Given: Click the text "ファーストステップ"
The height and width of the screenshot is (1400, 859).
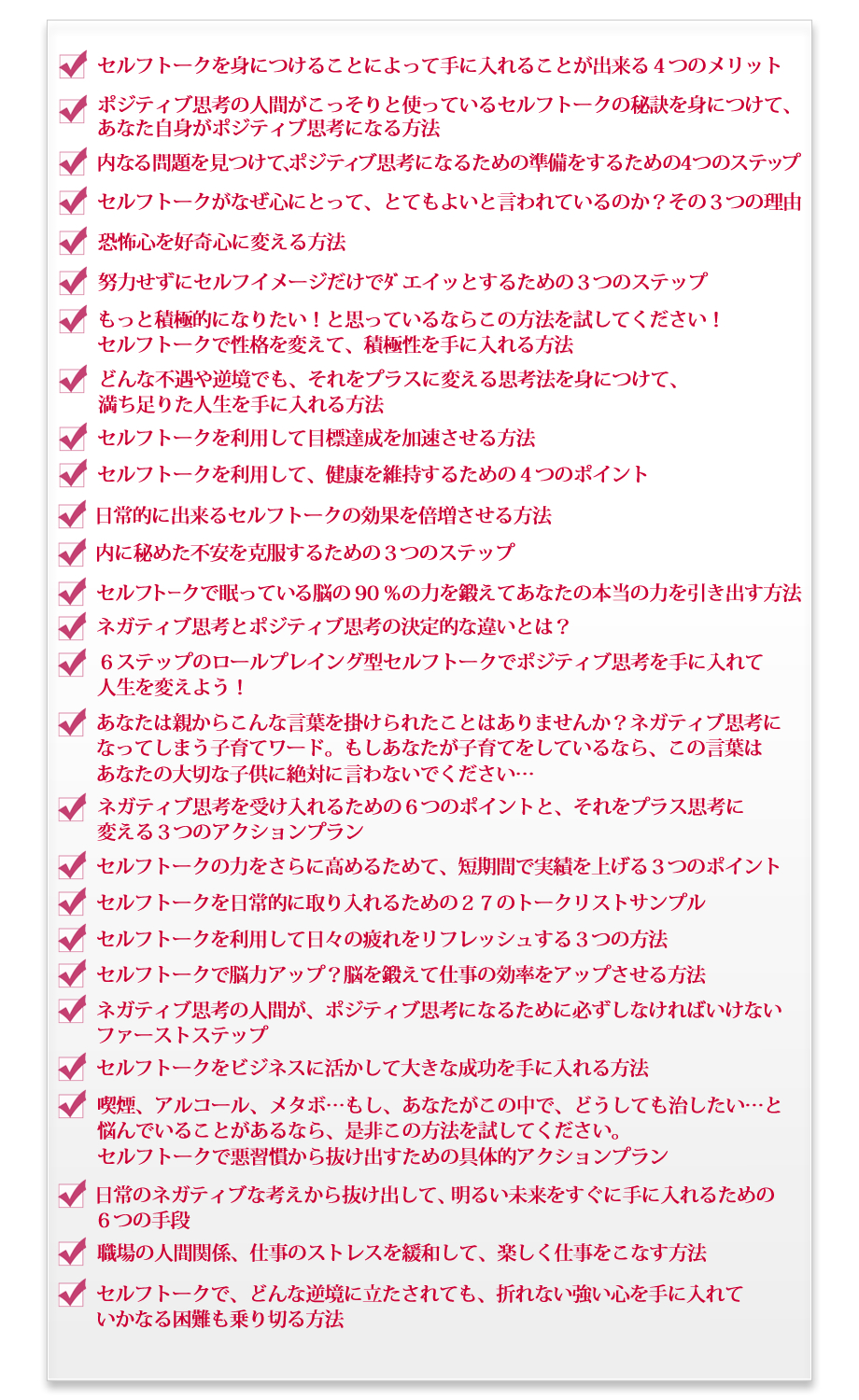Looking at the screenshot, I should click(182, 1035).
